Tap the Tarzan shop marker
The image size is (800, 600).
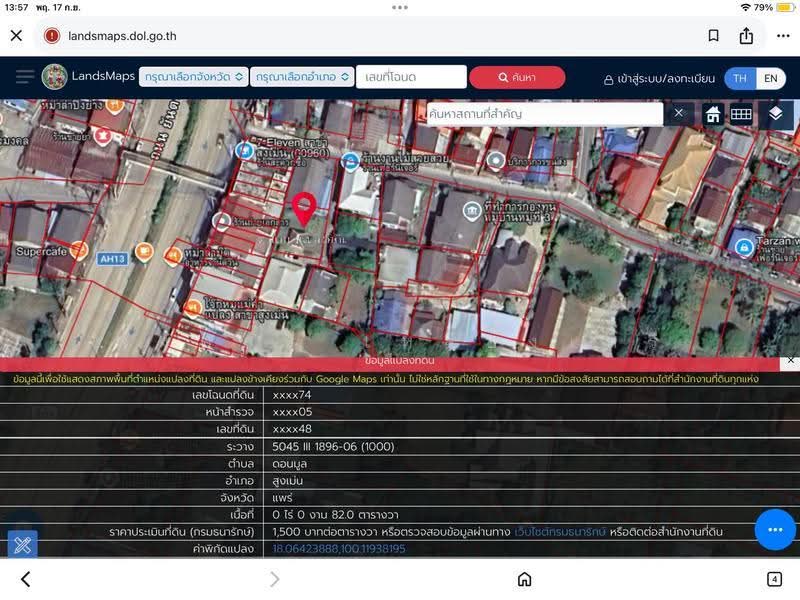click(x=744, y=247)
